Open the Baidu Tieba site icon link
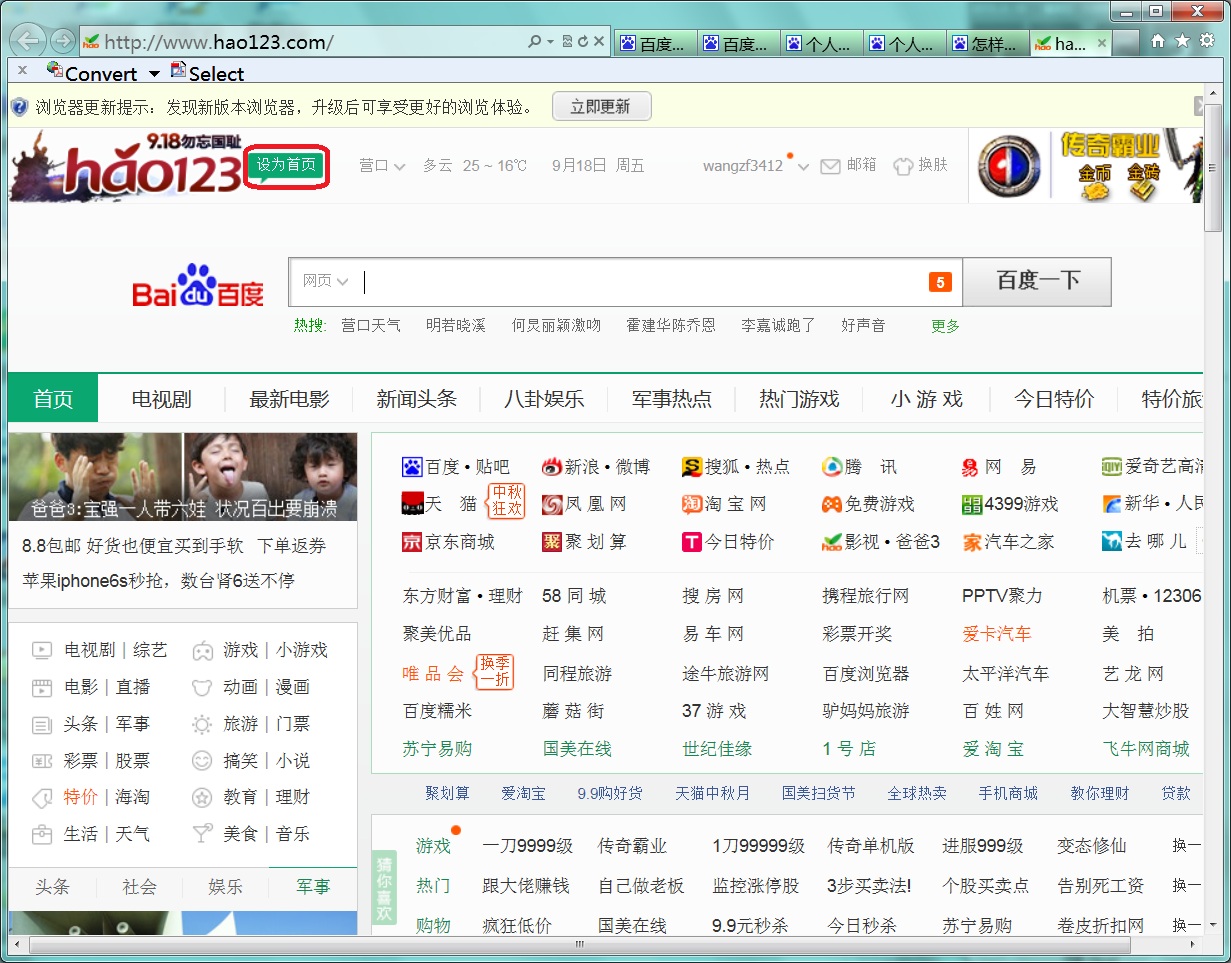 pos(412,467)
